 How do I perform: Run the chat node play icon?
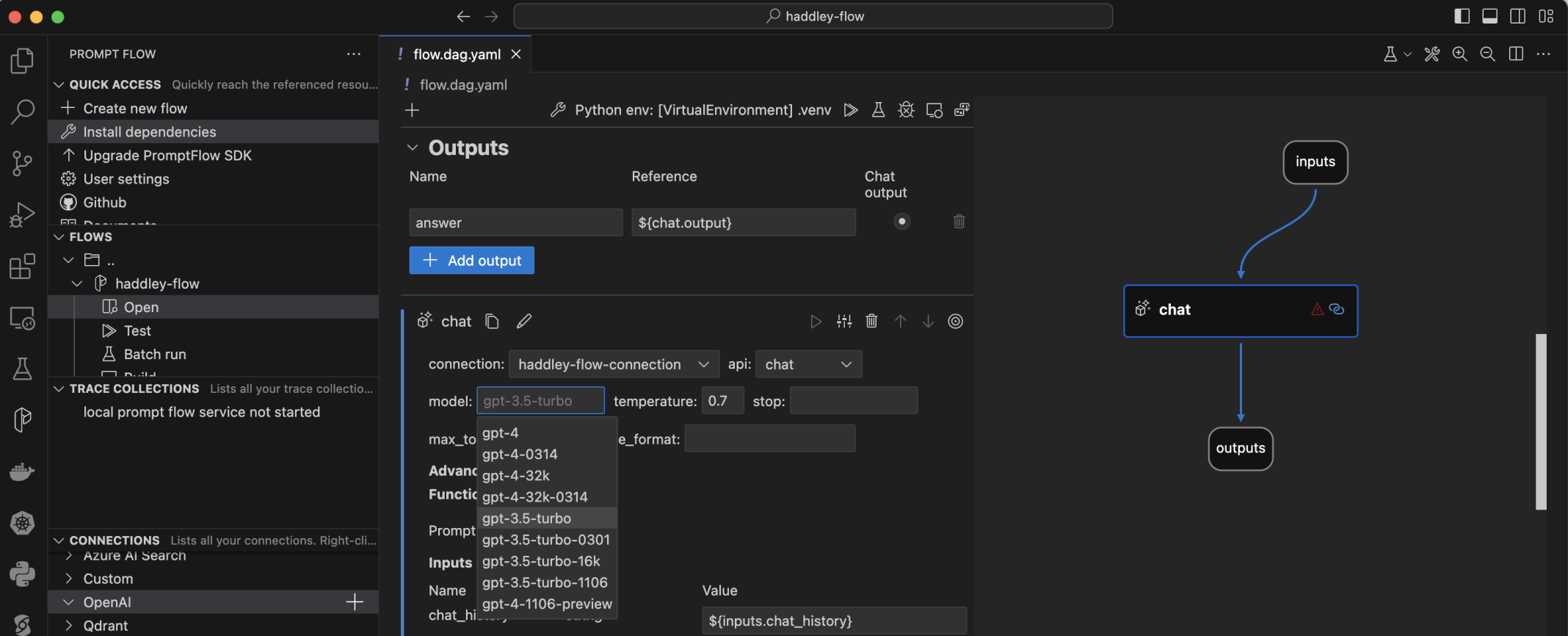pos(816,321)
